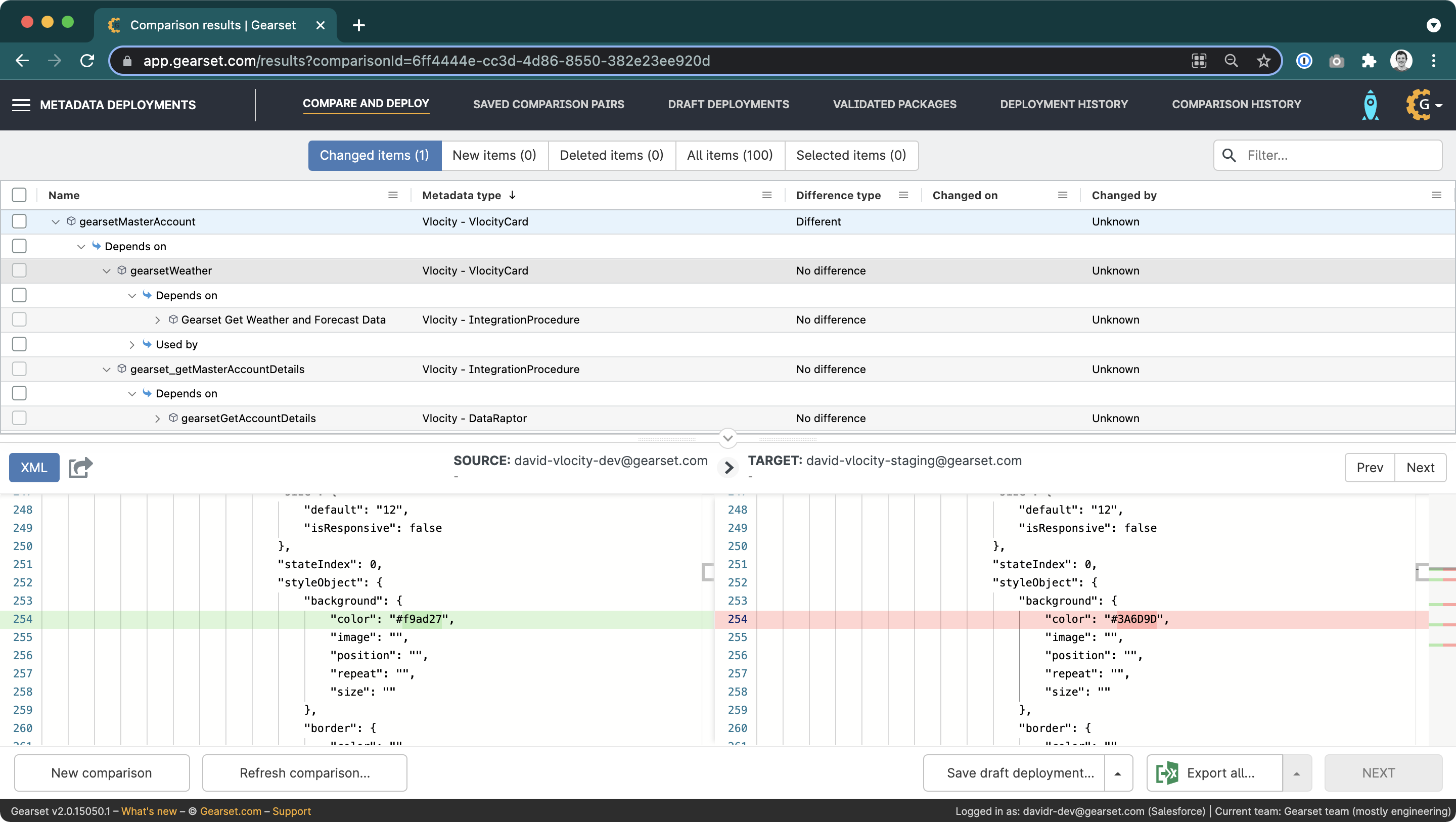Viewport: 1456px width, 822px height.
Task: Collapse the gearsetWeather node
Action: tap(106, 271)
